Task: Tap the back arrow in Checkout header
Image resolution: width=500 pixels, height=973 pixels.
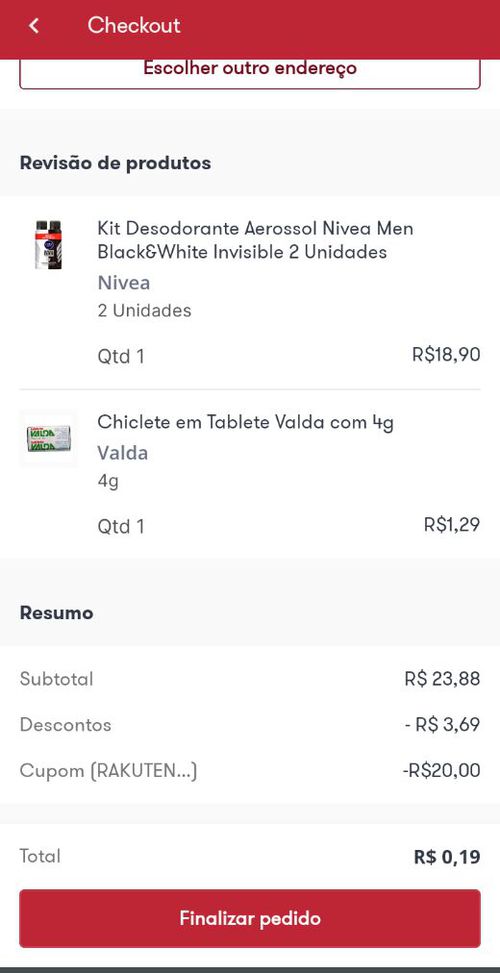Action: [x=34, y=26]
